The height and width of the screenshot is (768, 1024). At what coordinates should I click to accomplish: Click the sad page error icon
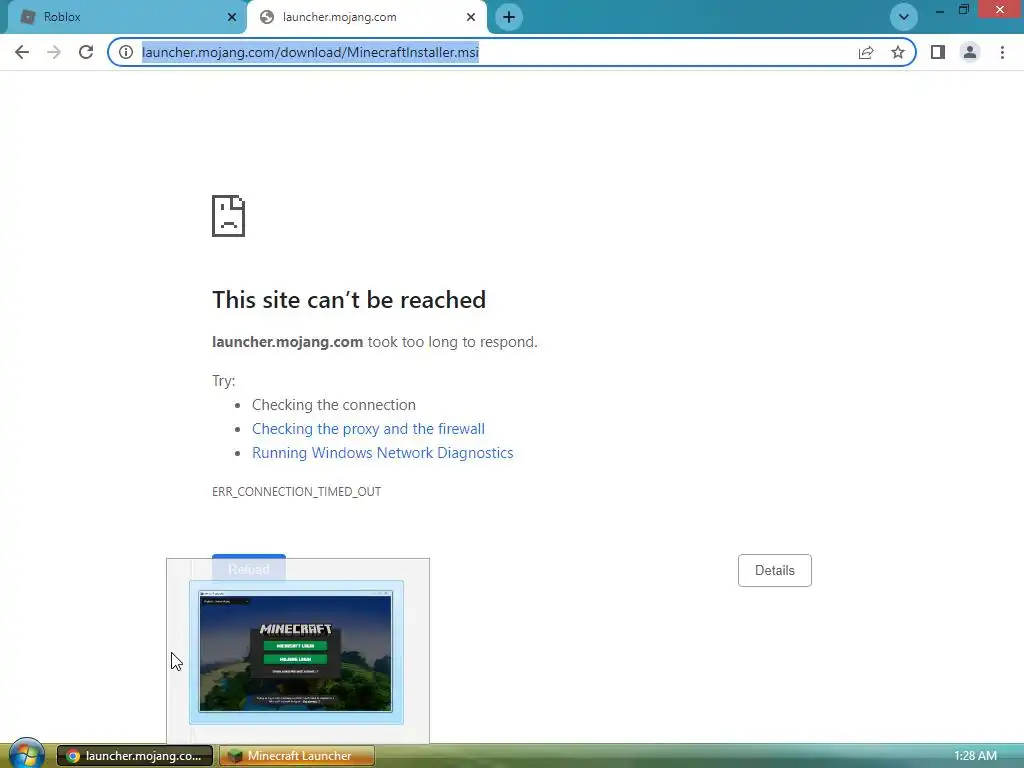[229, 216]
